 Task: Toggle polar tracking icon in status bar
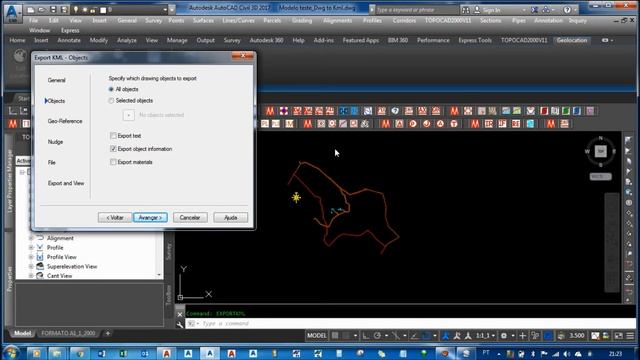click(377, 336)
